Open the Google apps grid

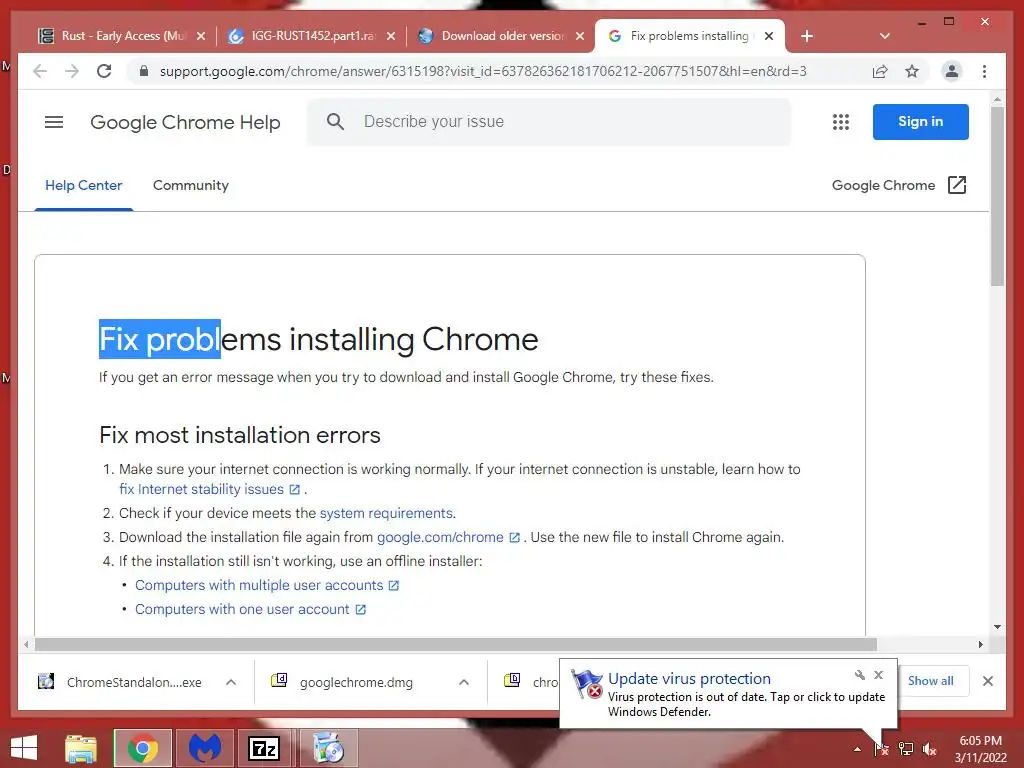click(x=840, y=122)
